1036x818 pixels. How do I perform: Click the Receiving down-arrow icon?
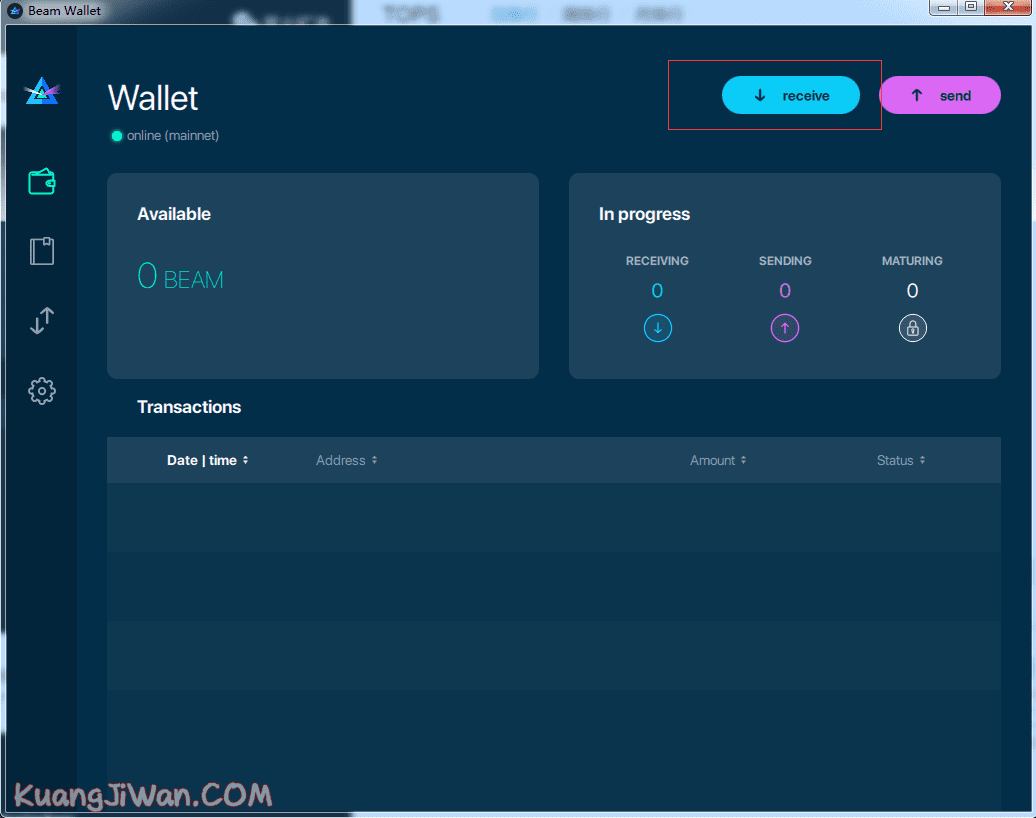tap(657, 327)
